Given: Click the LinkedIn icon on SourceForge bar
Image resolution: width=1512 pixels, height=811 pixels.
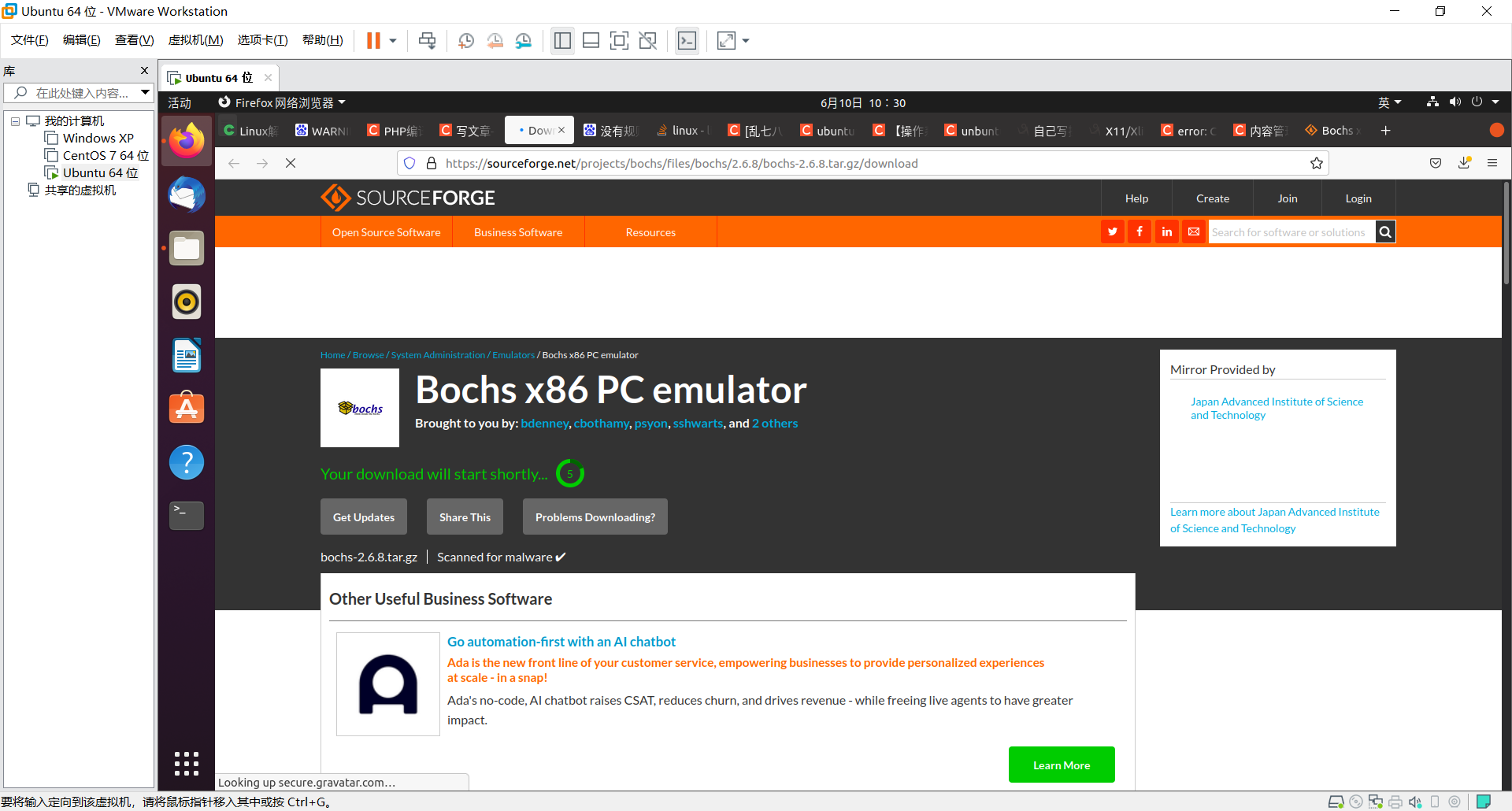Looking at the screenshot, I should tap(1167, 231).
